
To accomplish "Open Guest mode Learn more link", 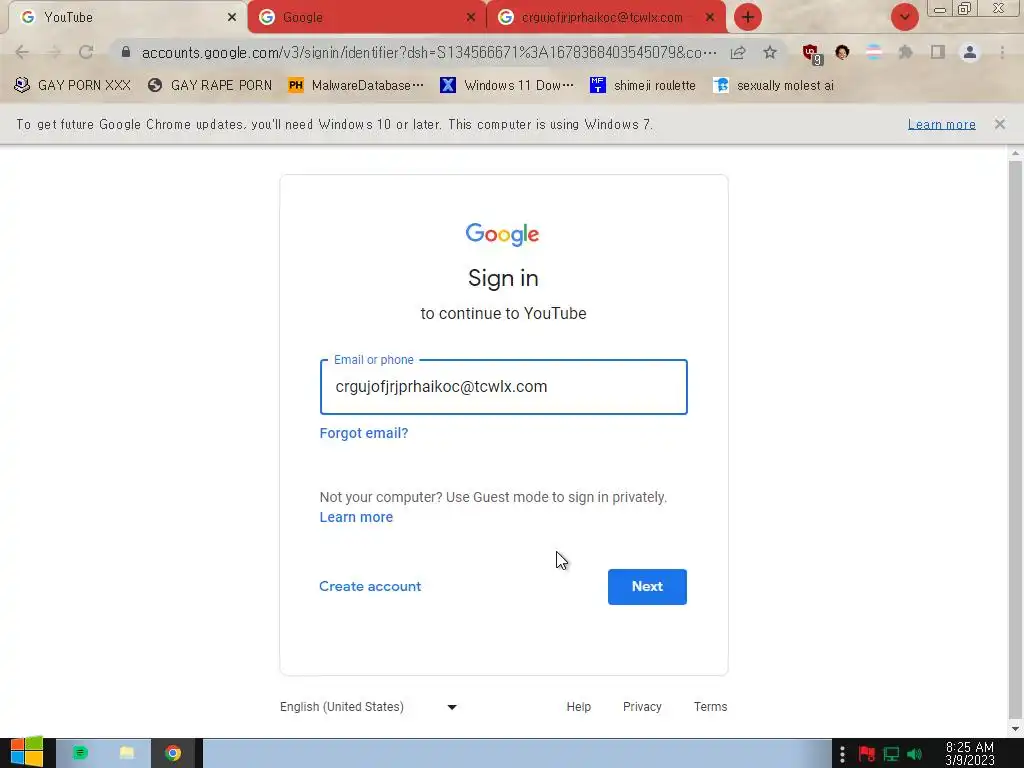I will 356,517.
